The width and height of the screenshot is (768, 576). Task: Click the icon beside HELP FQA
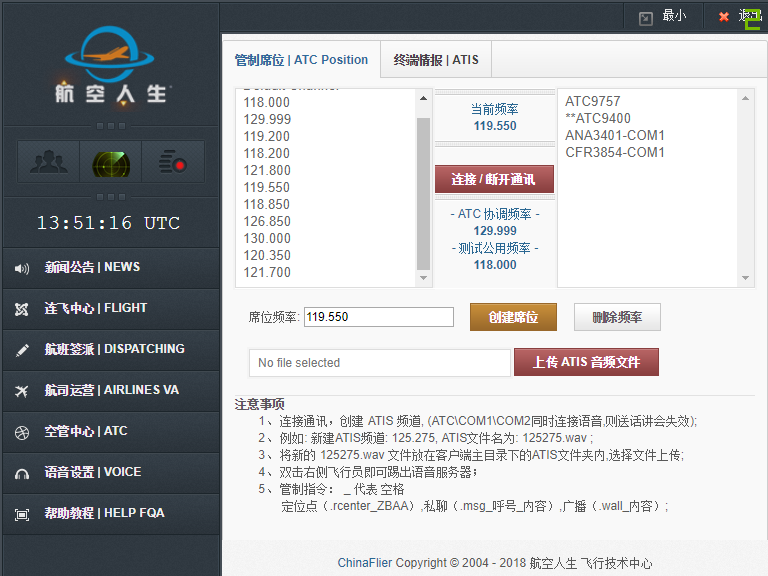[x=22, y=514]
